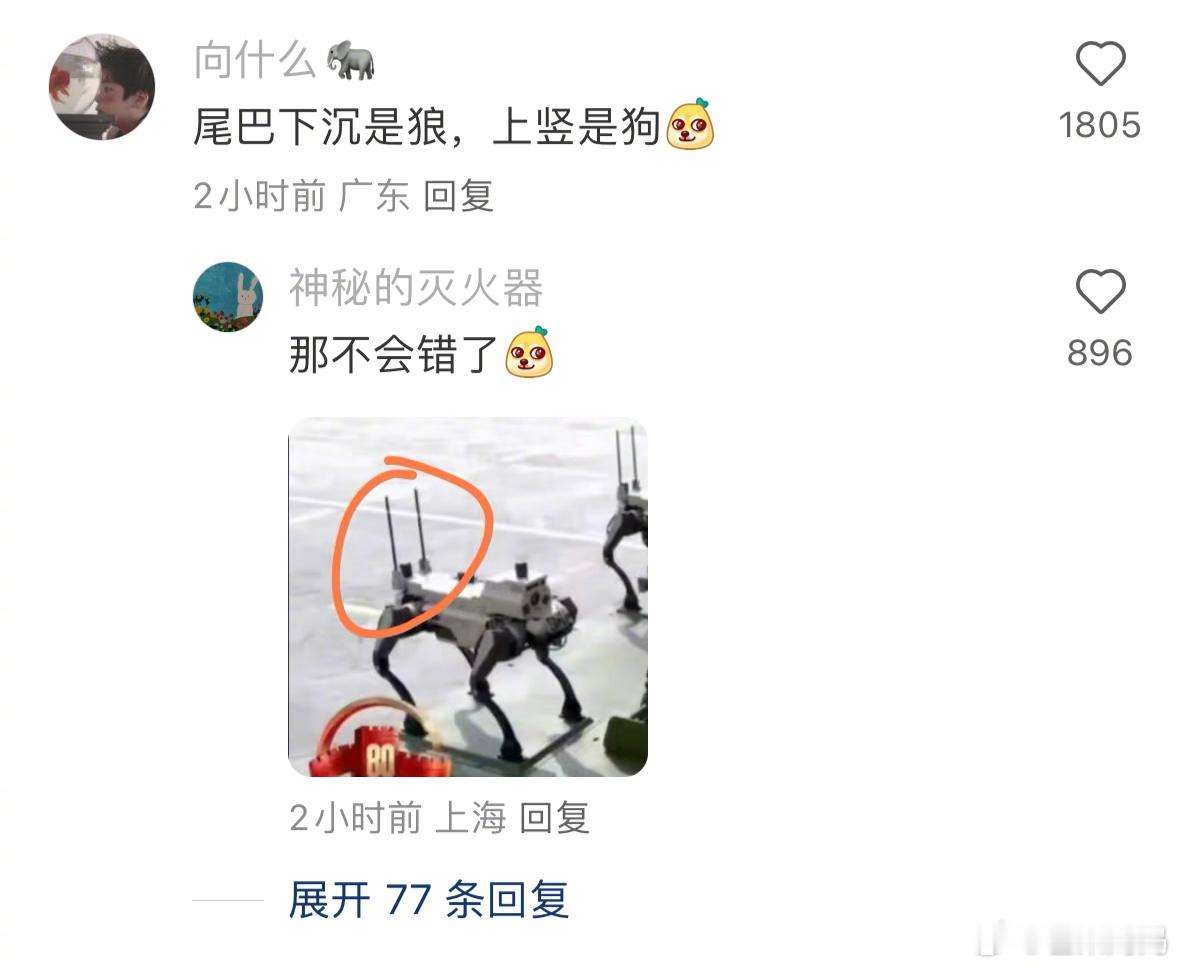Tap the elephant emoji beside 向什么
The image size is (1179, 968).
[351, 61]
